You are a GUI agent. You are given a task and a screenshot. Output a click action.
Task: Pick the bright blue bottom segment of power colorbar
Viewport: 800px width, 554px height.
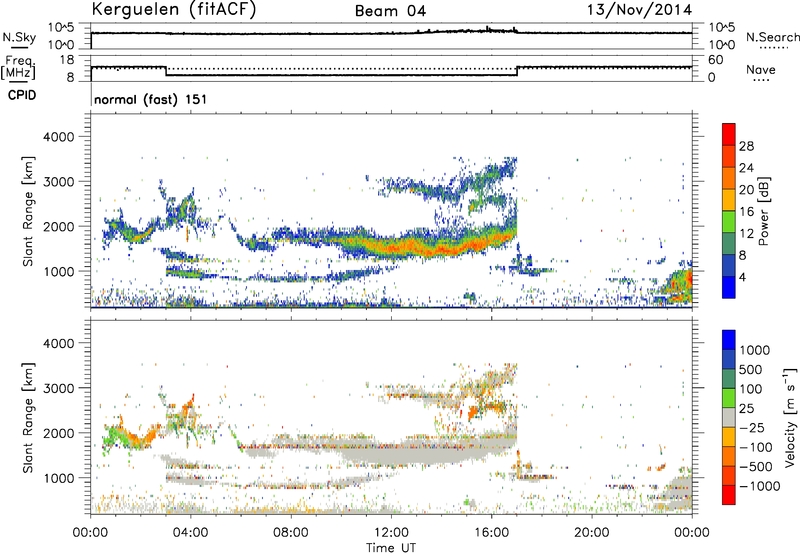click(x=729, y=288)
